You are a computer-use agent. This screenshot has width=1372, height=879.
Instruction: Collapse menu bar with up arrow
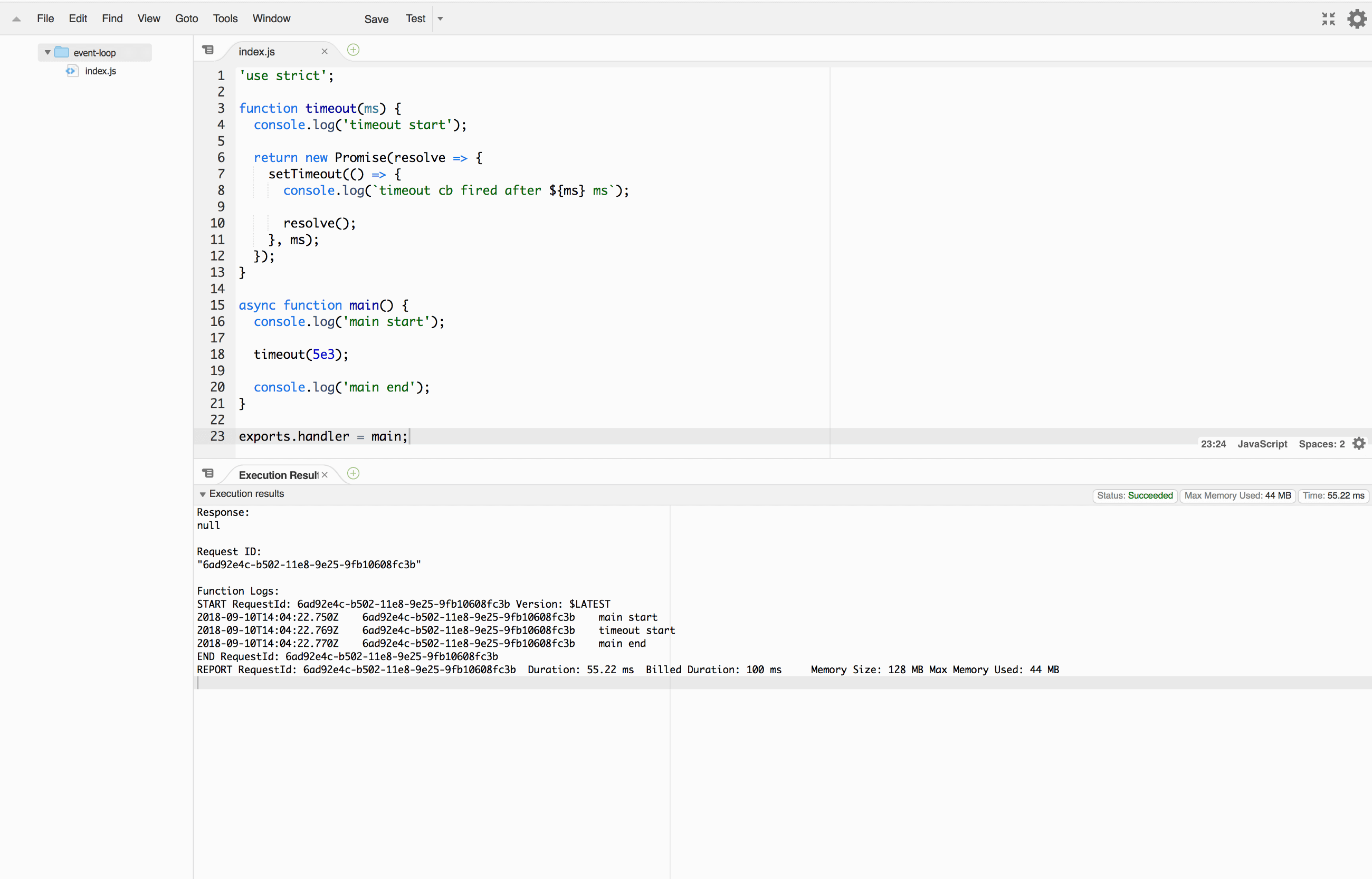coord(16,20)
